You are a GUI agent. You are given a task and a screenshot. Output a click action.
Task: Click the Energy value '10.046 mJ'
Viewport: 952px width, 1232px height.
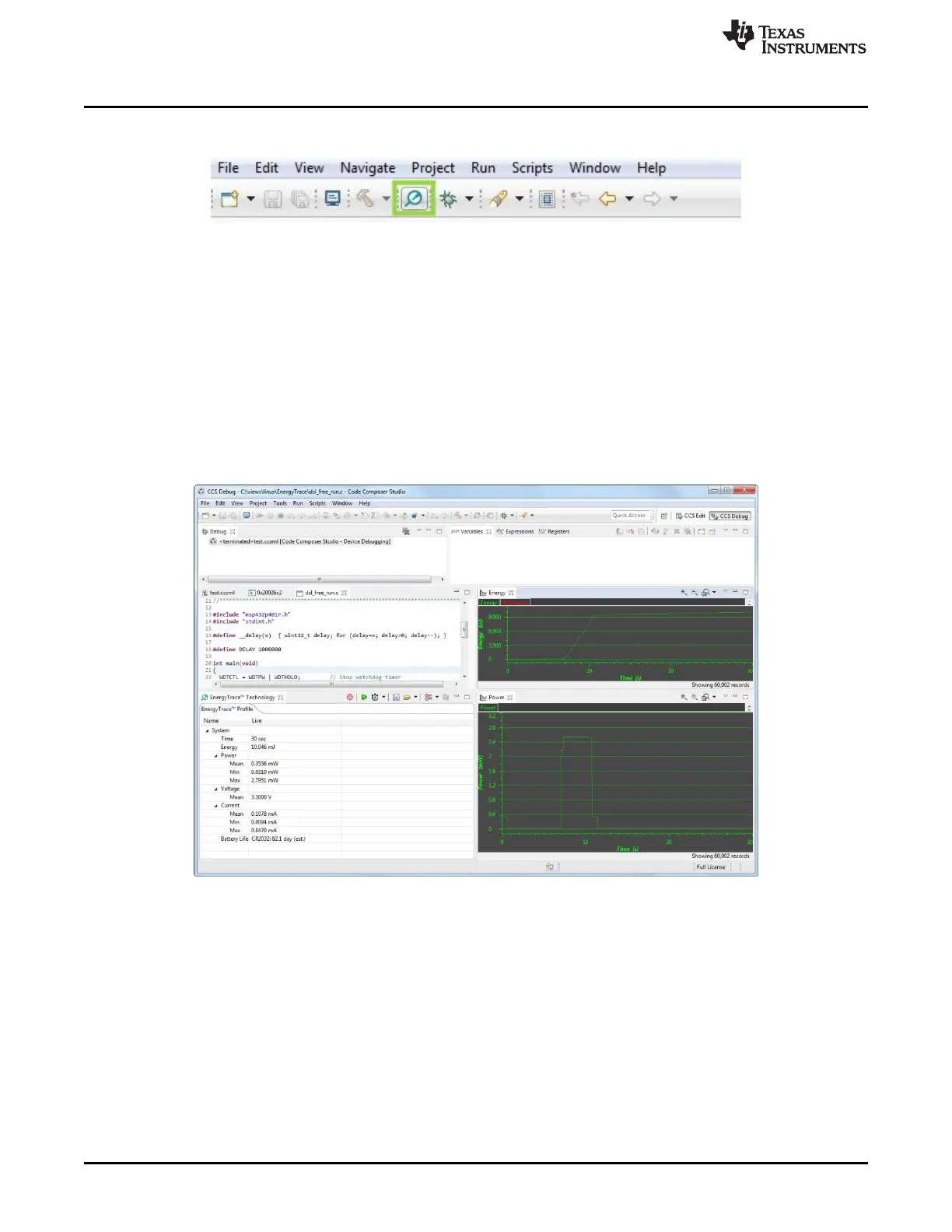point(263,747)
